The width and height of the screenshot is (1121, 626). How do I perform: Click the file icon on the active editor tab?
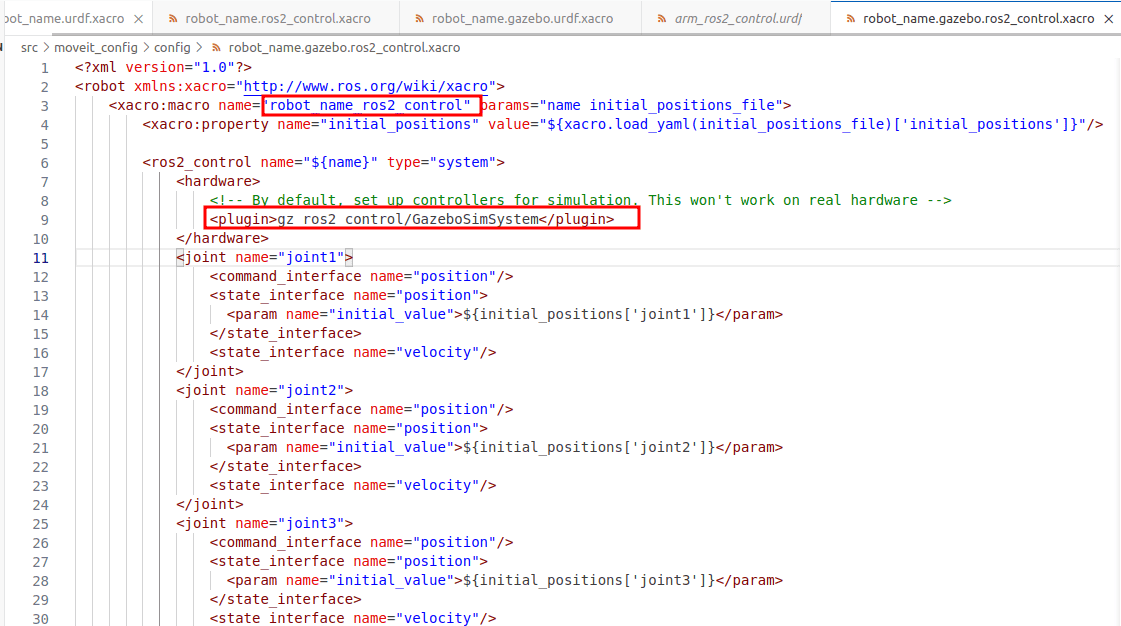click(x=849, y=19)
